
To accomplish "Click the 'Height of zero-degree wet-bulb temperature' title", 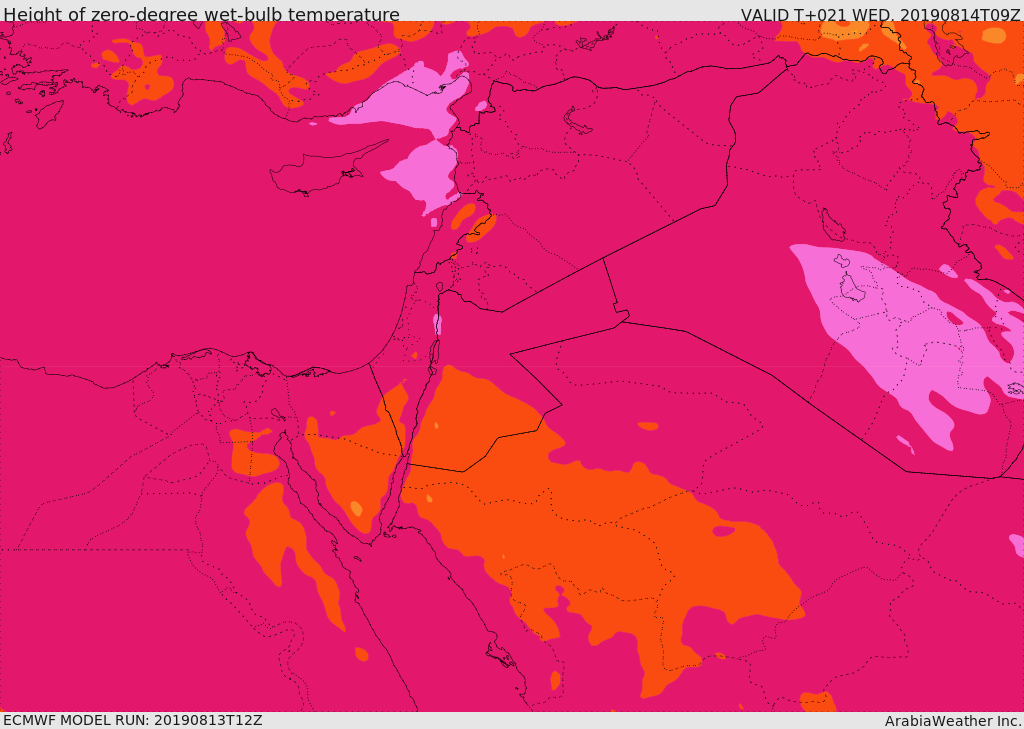I will point(201,14).
